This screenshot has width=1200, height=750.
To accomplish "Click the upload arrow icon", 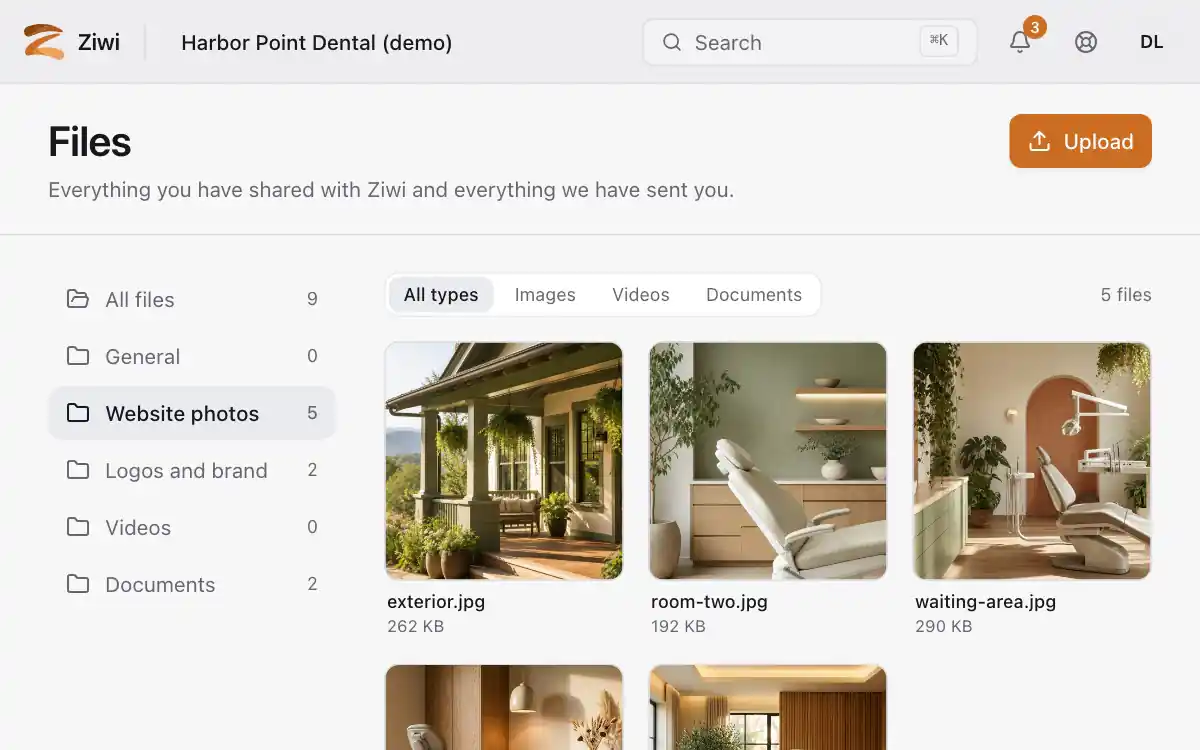I will tap(1039, 141).
